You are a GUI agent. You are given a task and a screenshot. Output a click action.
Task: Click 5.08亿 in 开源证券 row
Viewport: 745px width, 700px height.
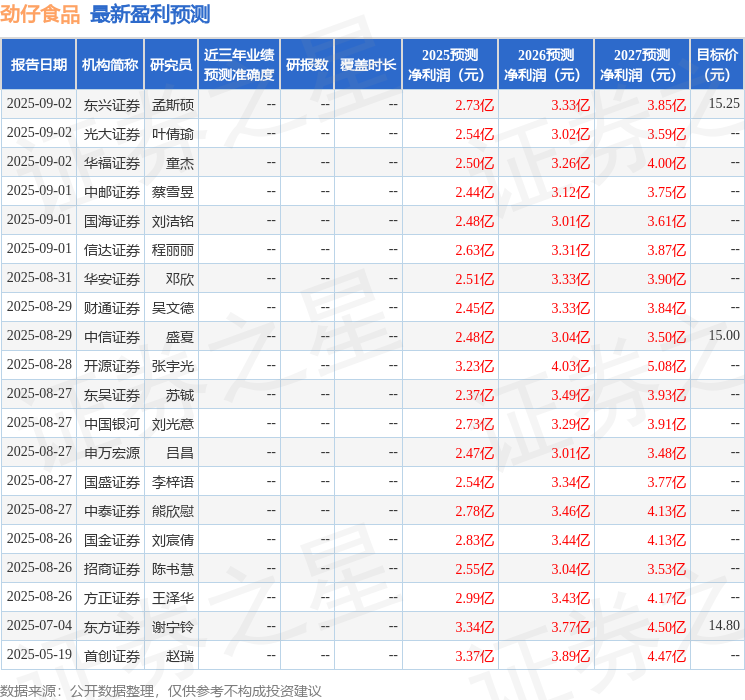click(667, 366)
